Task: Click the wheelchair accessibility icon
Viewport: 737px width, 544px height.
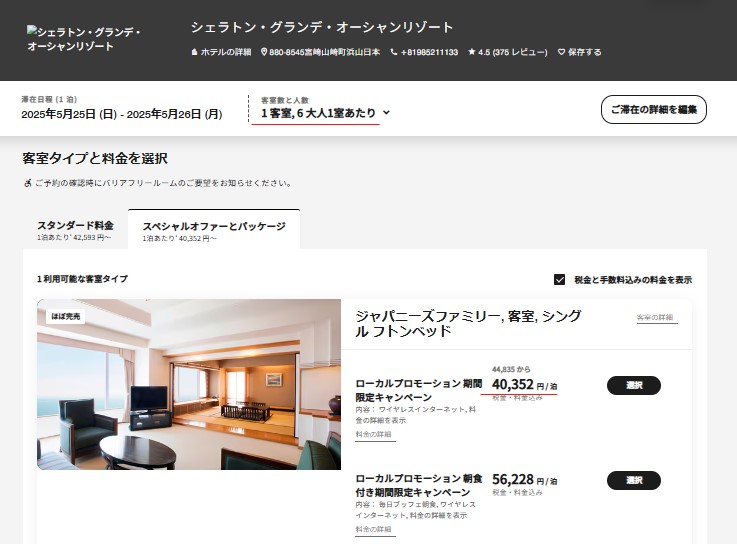Action: tap(28, 183)
